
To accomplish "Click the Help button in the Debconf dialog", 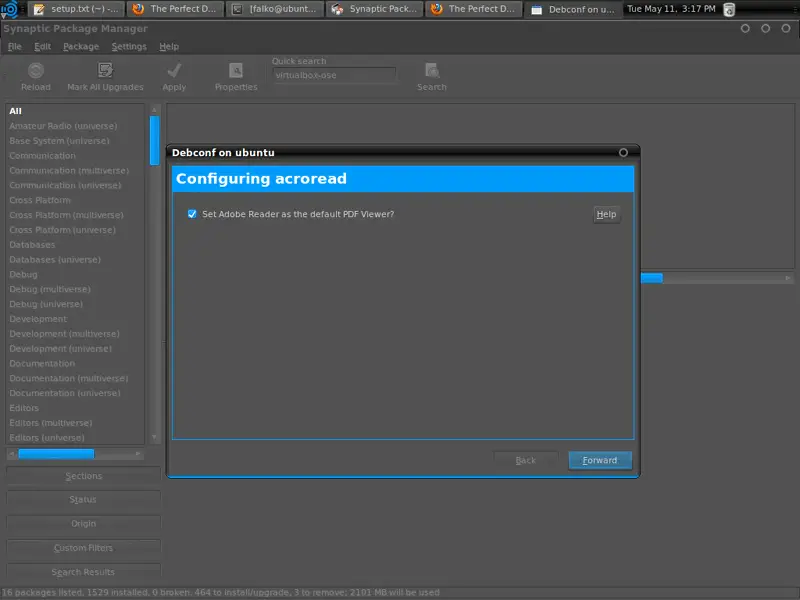I will click(606, 214).
